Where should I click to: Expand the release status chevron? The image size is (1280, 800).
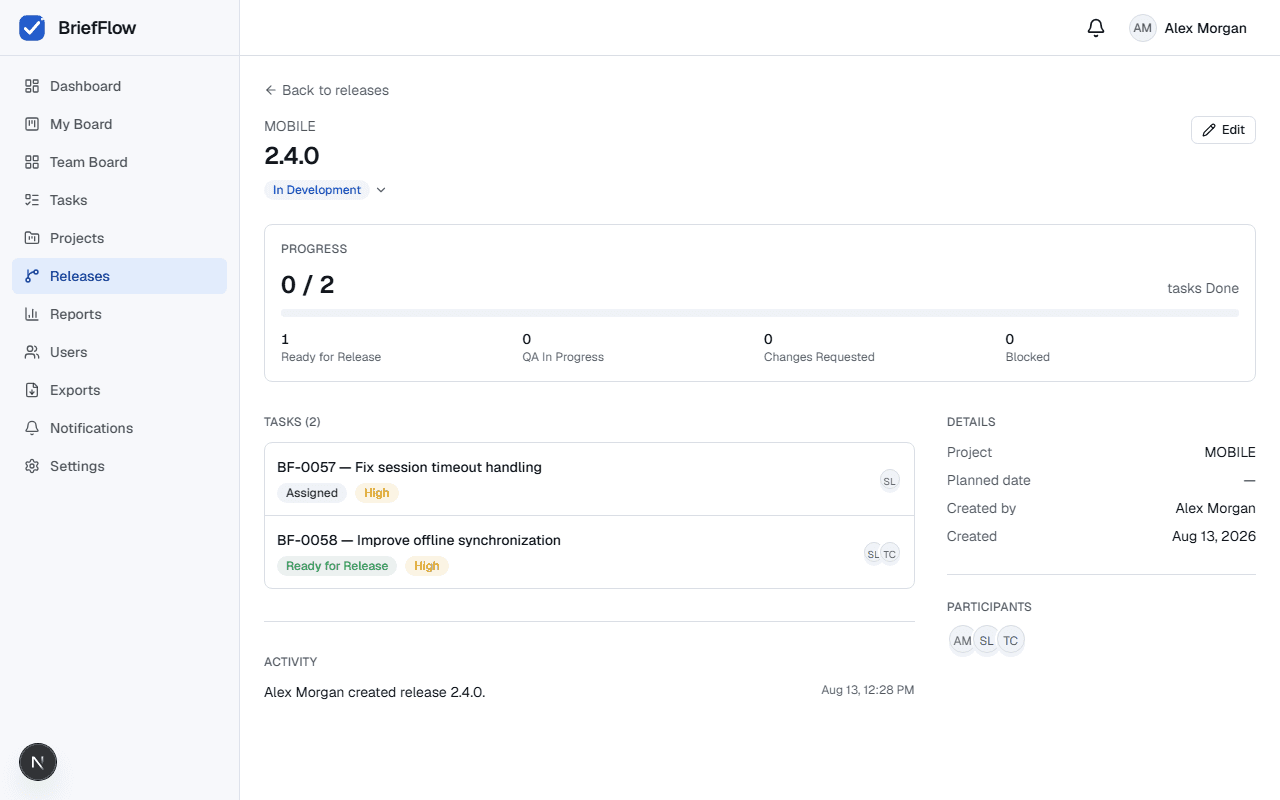(381, 190)
